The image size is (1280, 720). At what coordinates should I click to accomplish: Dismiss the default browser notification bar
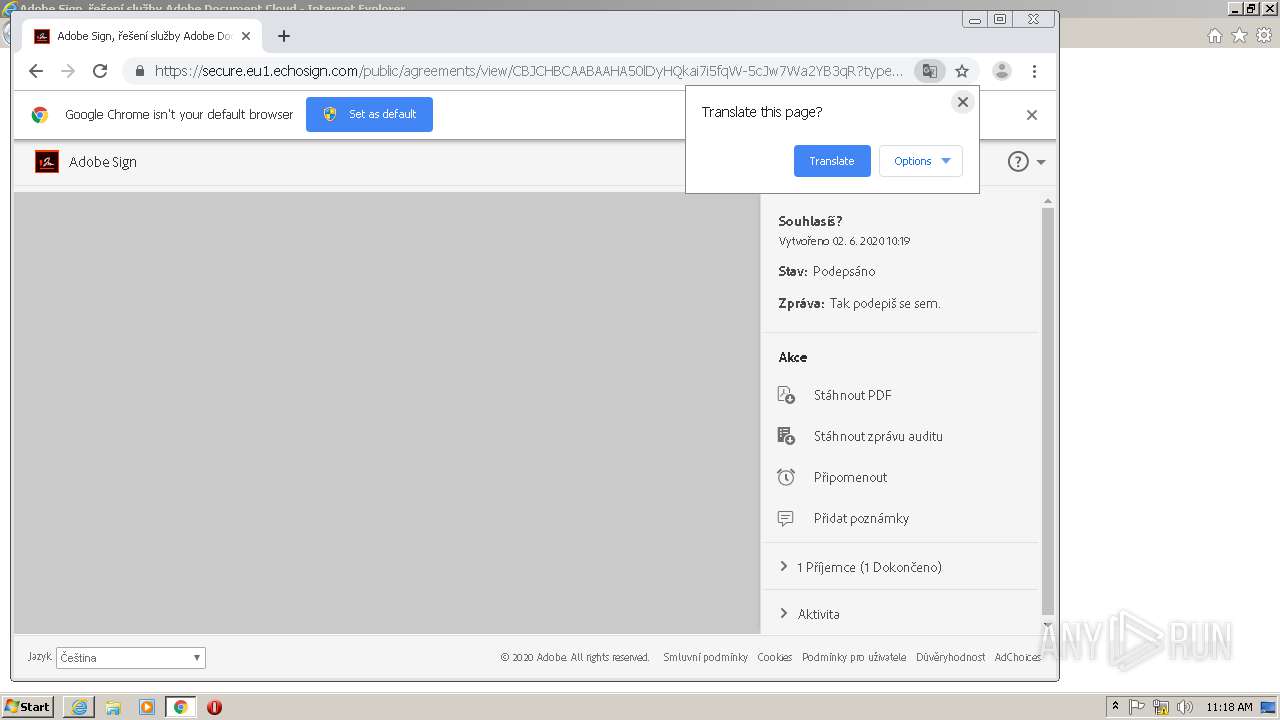[x=1032, y=115]
